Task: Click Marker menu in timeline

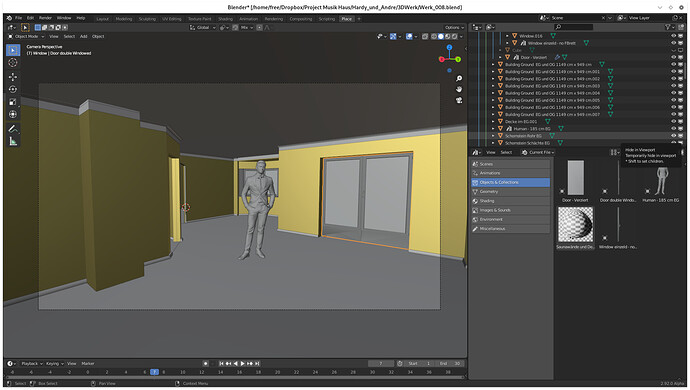Action: 88,364
